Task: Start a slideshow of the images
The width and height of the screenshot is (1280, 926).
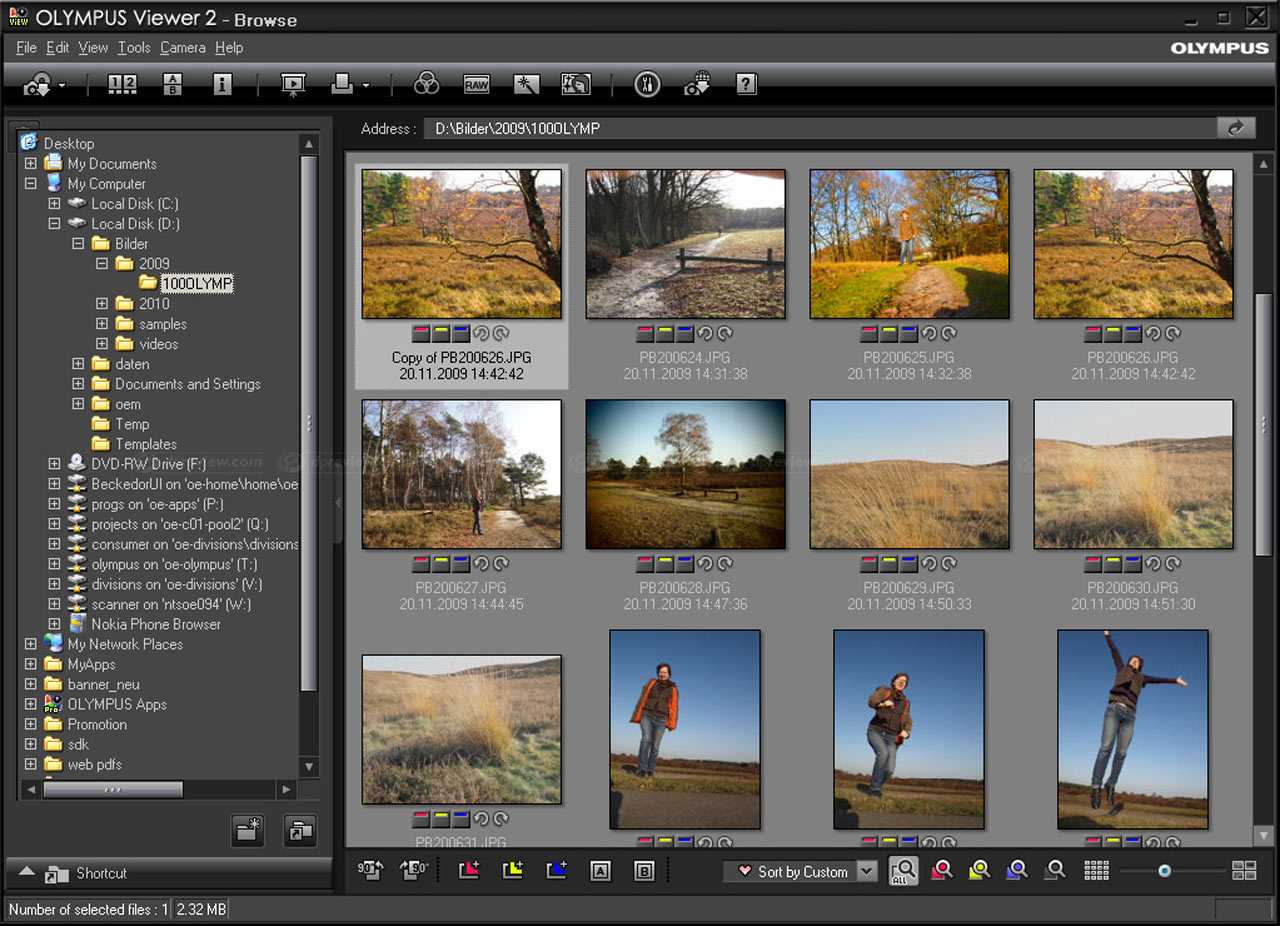Action: pos(291,85)
